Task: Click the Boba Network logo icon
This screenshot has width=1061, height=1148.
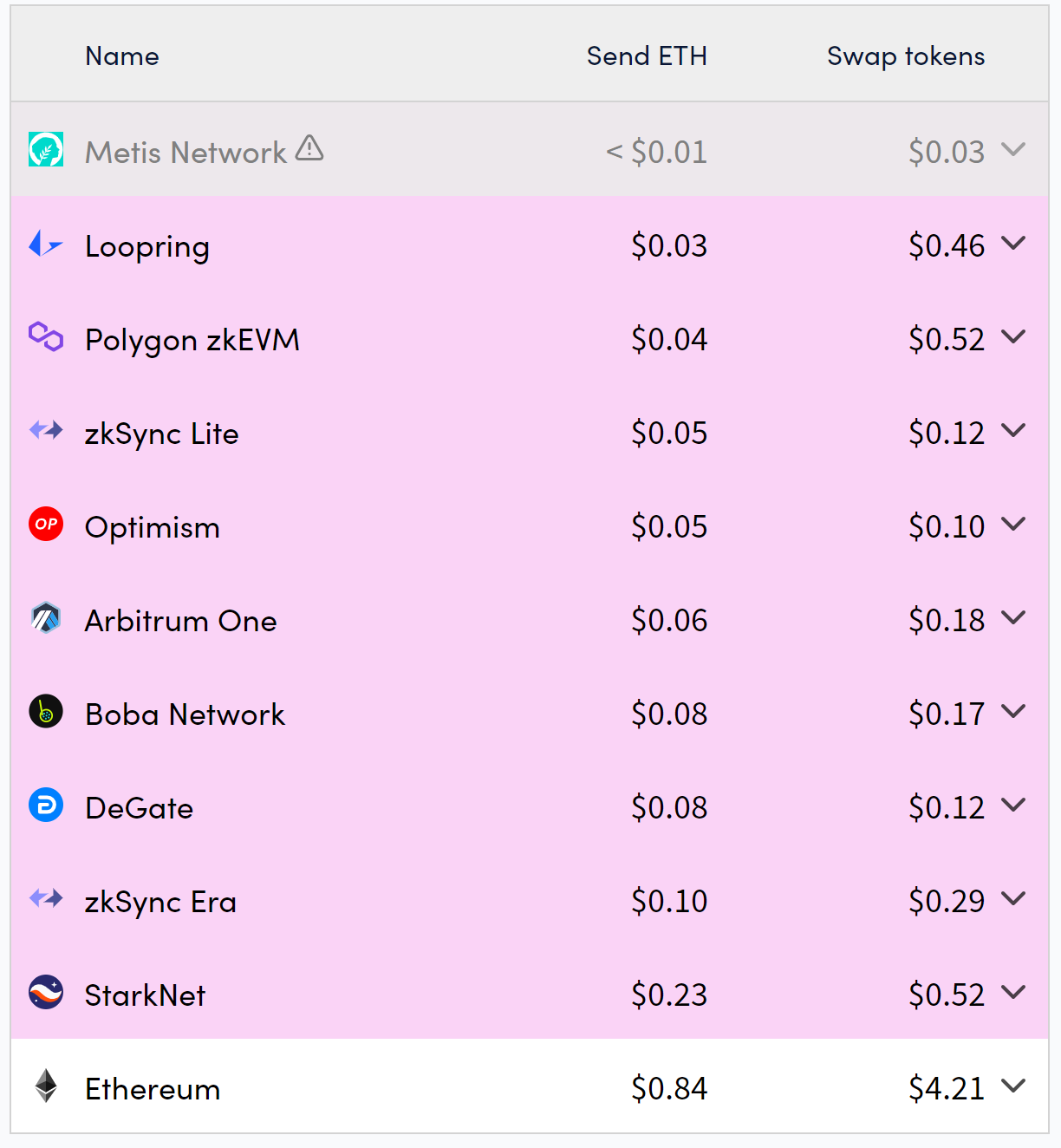Action: coord(46,711)
